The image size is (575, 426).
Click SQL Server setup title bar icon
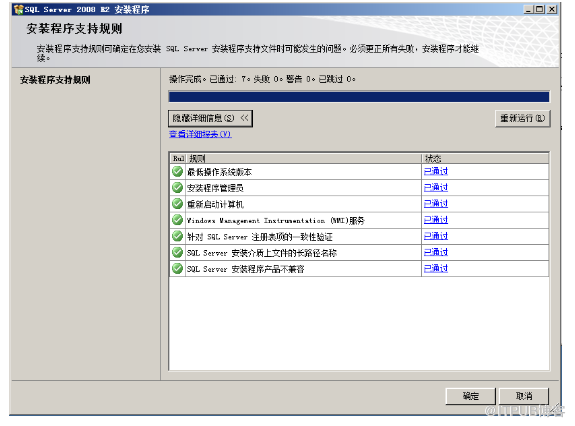18,10
